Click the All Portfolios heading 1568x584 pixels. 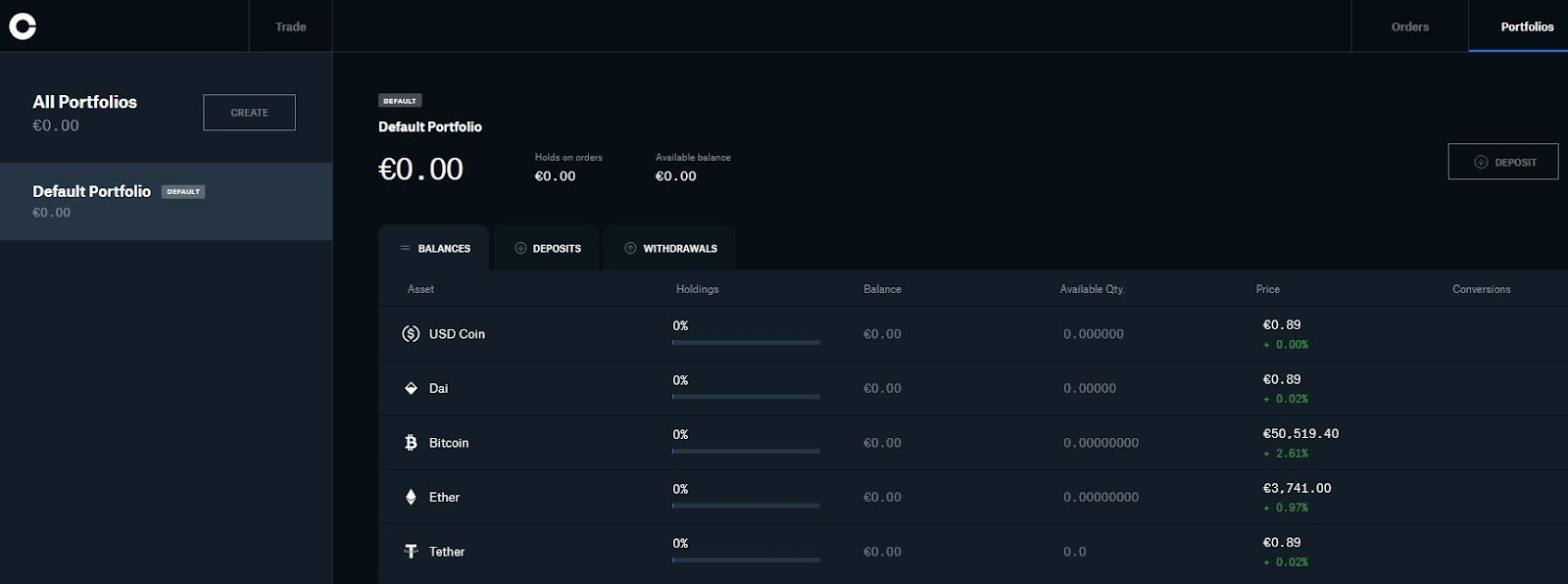[85, 102]
